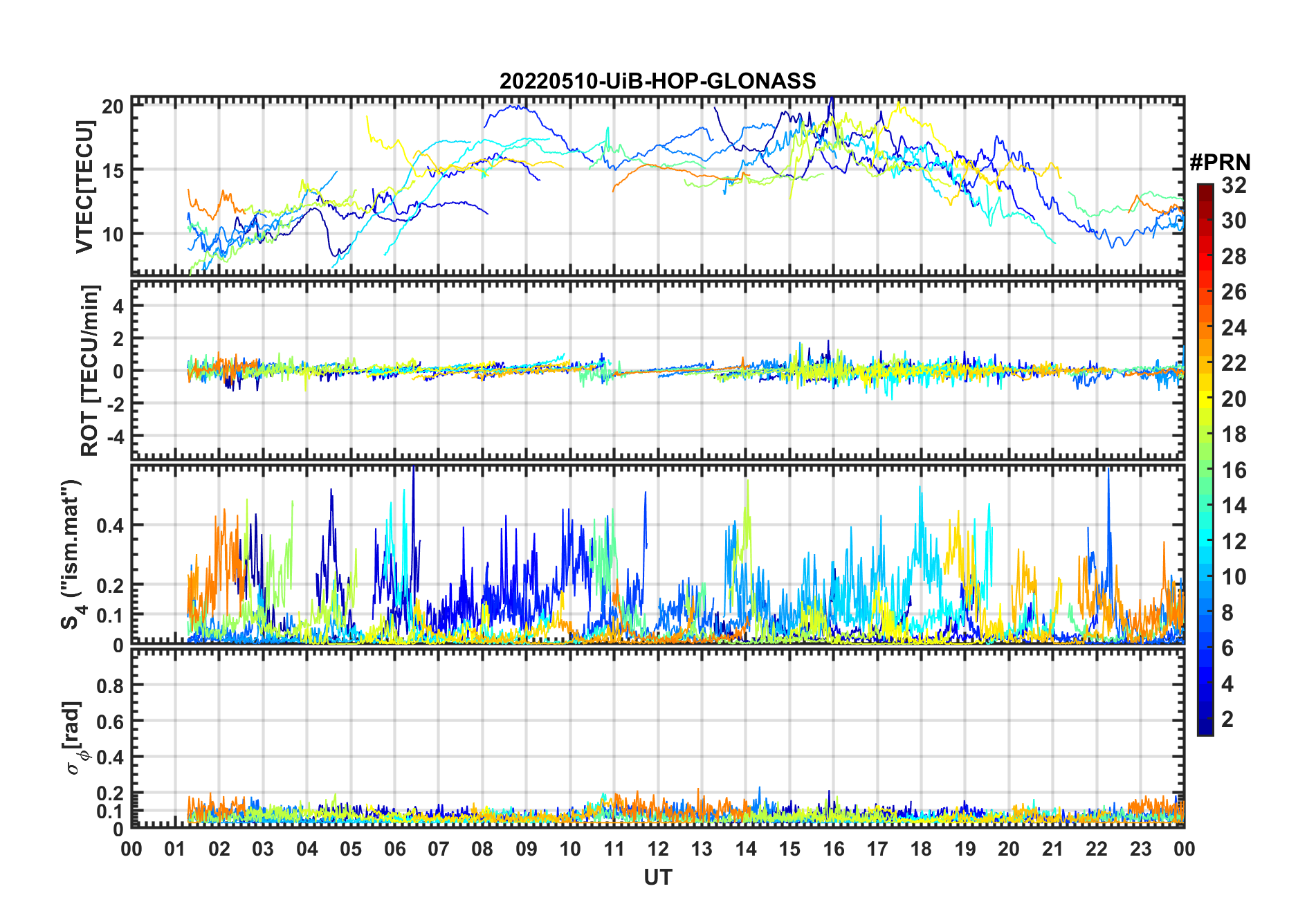Viewport: 1316px width, 920px height.
Task: Click VTEC axis tick label 20
Action: coord(113,106)
